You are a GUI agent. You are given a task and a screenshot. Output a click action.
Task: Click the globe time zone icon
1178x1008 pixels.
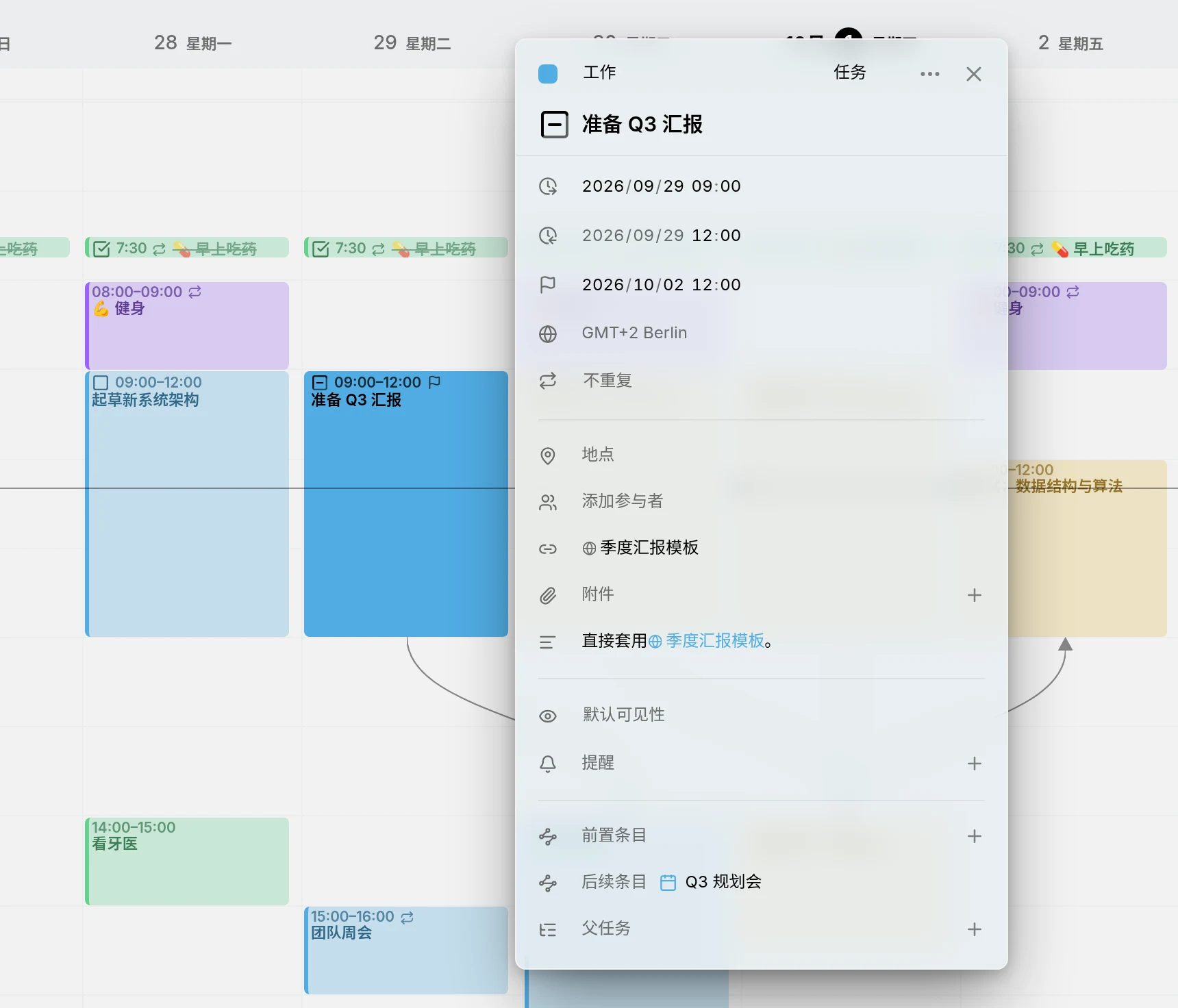coord(548,334)
